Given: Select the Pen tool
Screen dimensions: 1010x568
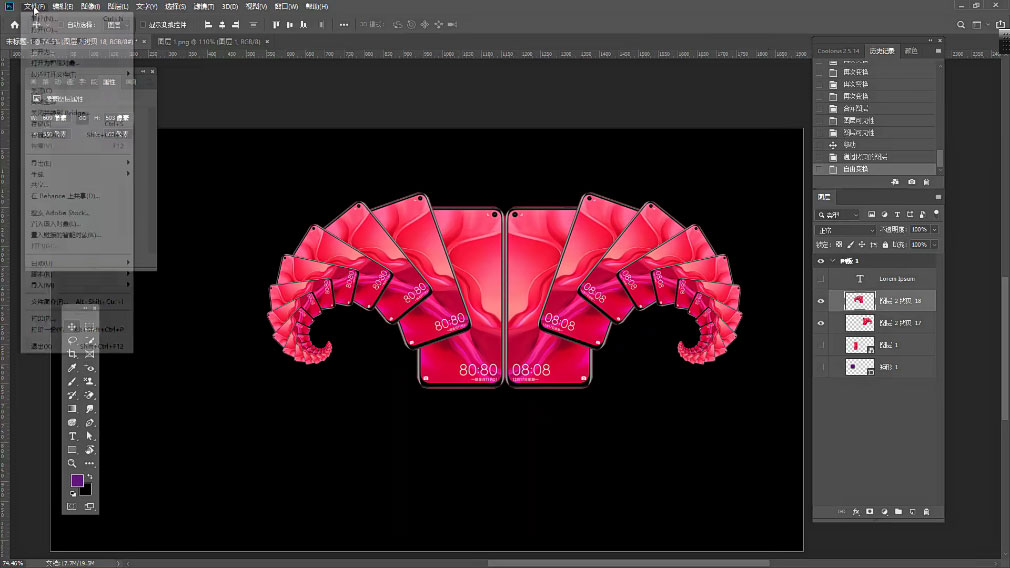Looking at the screenshot, I should point(90,422).
